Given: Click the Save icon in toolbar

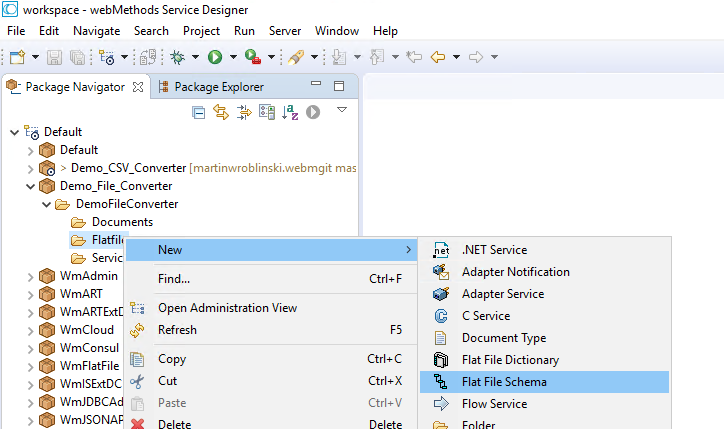Looking at the screenshot, I should pos(53,58).
